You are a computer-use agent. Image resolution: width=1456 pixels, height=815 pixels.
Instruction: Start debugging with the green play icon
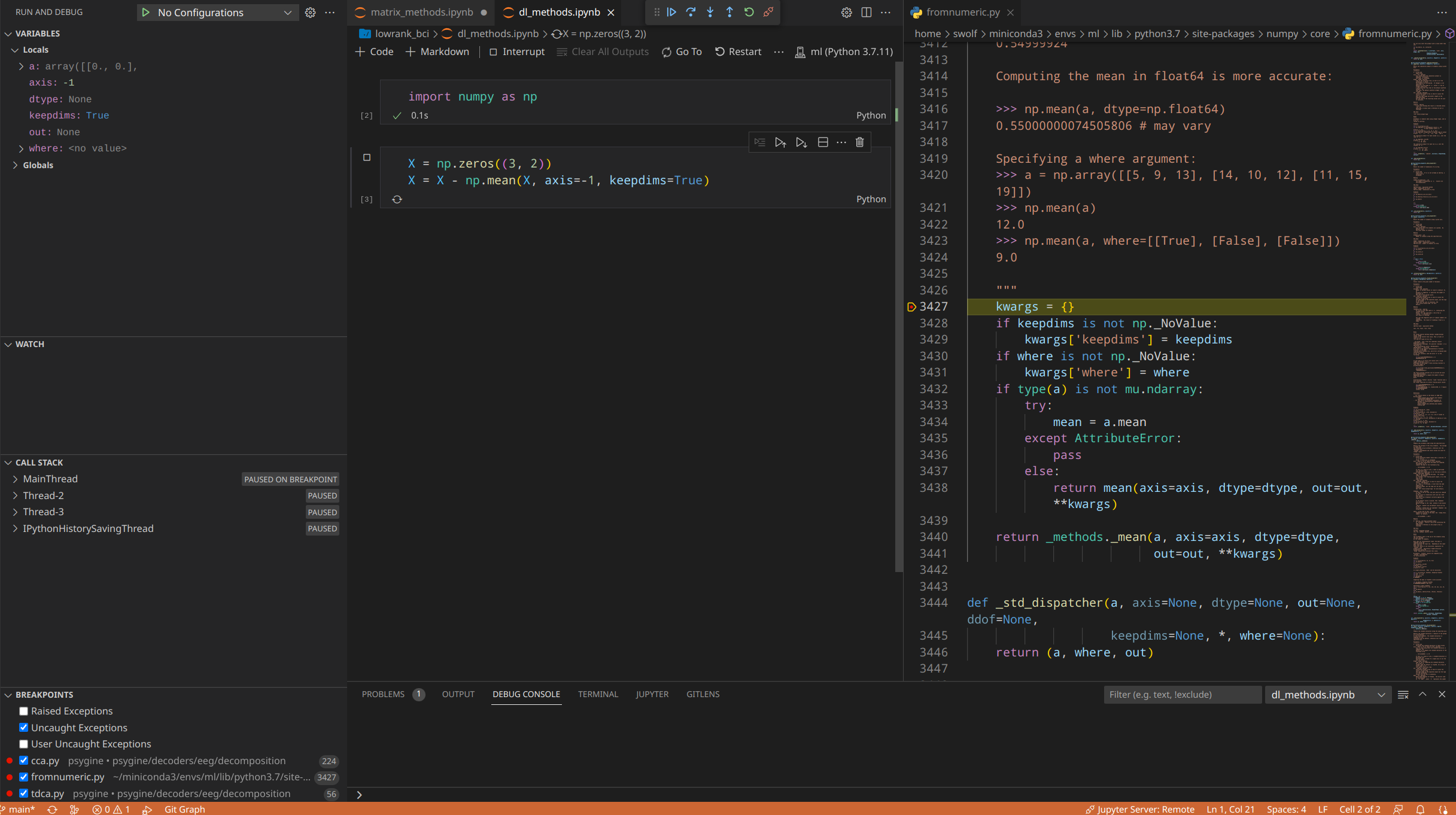coord(145,12)
